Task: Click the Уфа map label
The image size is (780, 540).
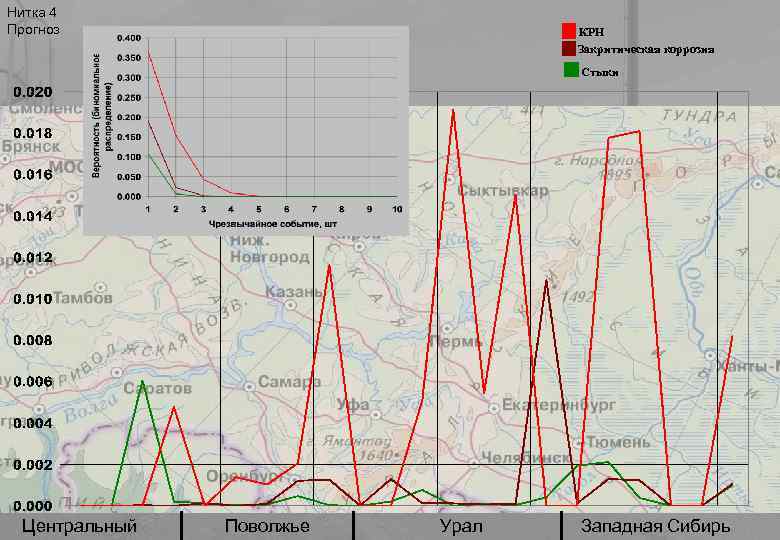Action: click(353, 404)
